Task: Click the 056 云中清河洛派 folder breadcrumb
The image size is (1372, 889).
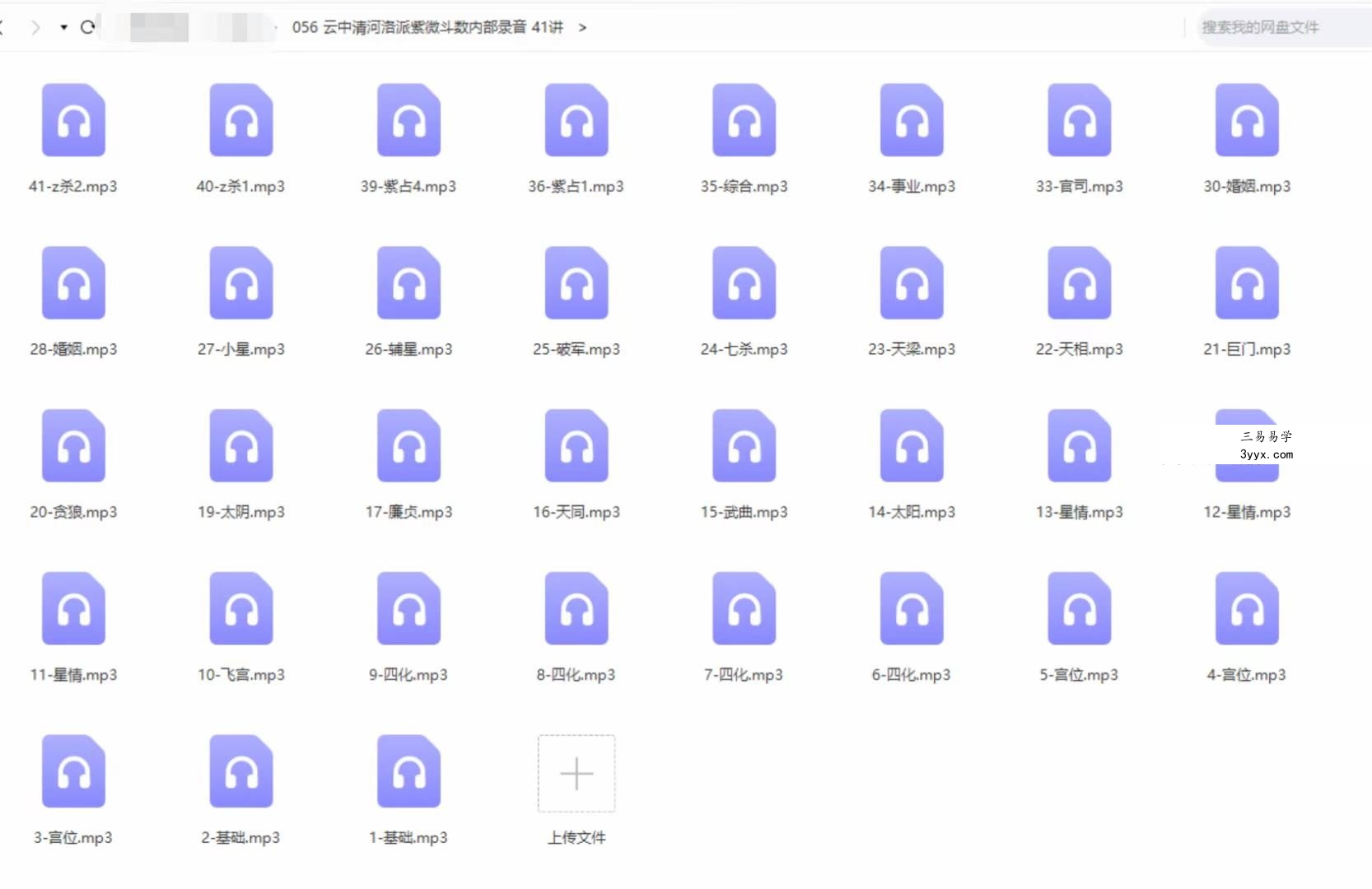Action: 427,27
